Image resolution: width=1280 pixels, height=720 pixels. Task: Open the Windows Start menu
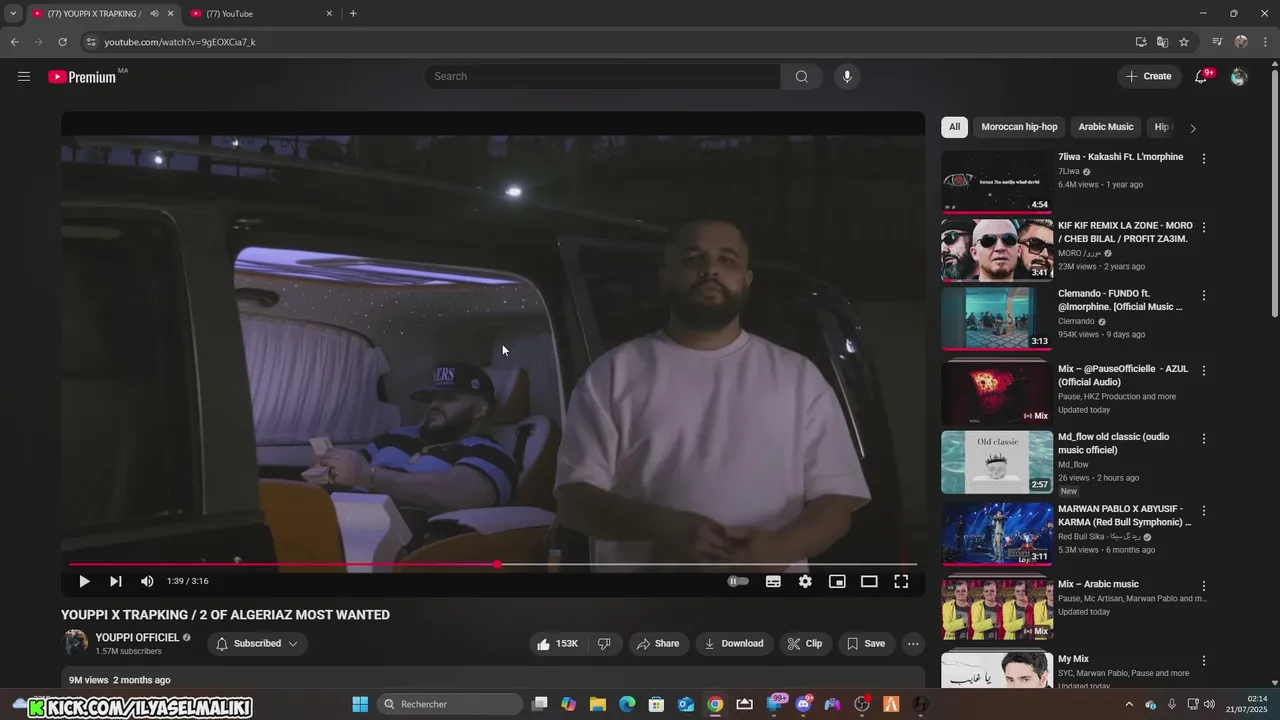(360, 704)
